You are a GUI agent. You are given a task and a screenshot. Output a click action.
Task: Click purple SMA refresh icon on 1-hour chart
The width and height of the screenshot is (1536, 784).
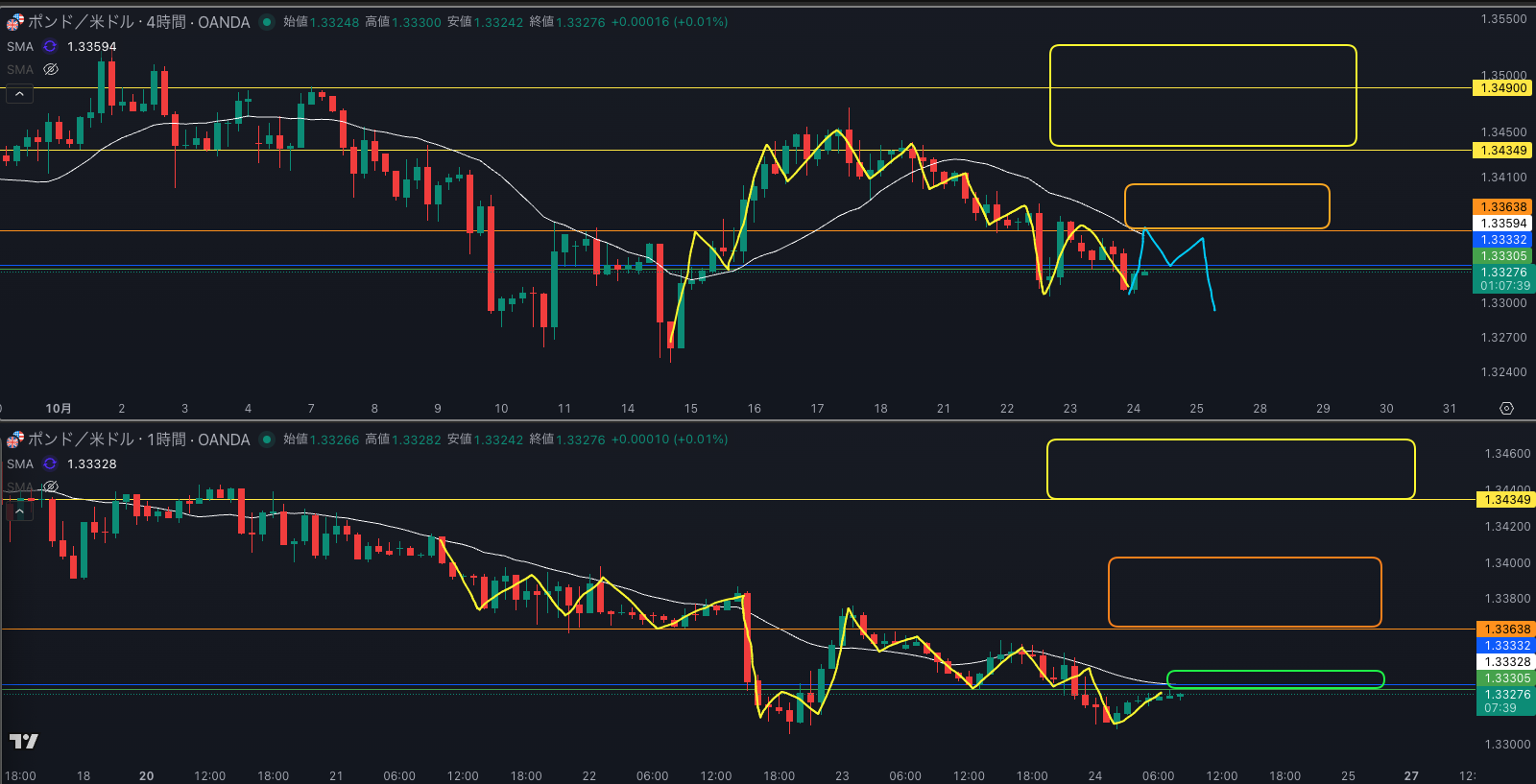50,463
